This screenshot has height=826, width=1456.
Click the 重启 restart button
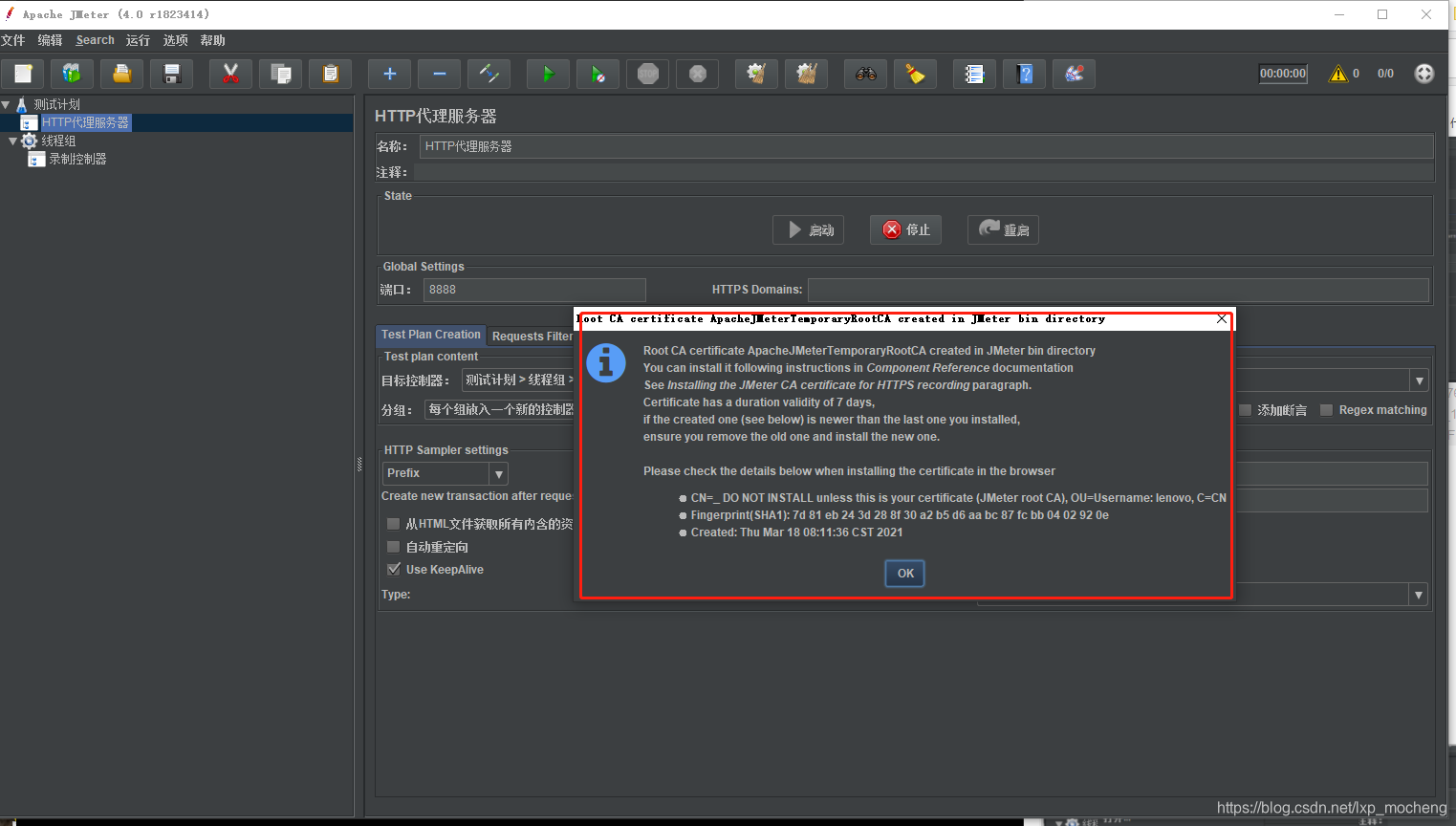coord(1003,229)
